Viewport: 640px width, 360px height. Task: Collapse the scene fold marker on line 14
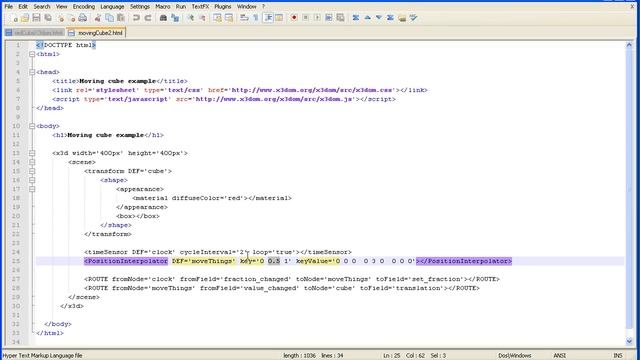pos(32,162)
